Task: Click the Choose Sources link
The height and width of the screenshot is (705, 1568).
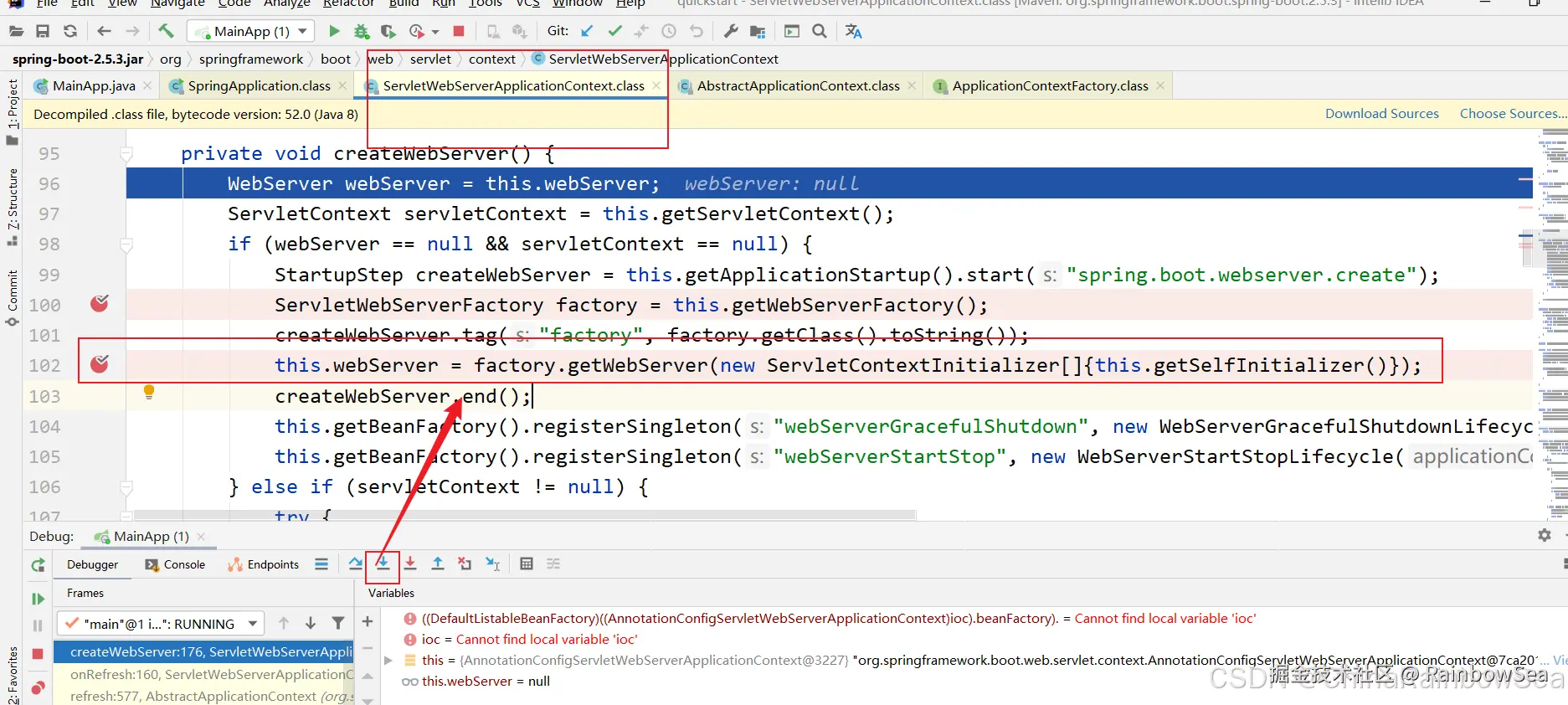Action: (x=1512, y=114)
